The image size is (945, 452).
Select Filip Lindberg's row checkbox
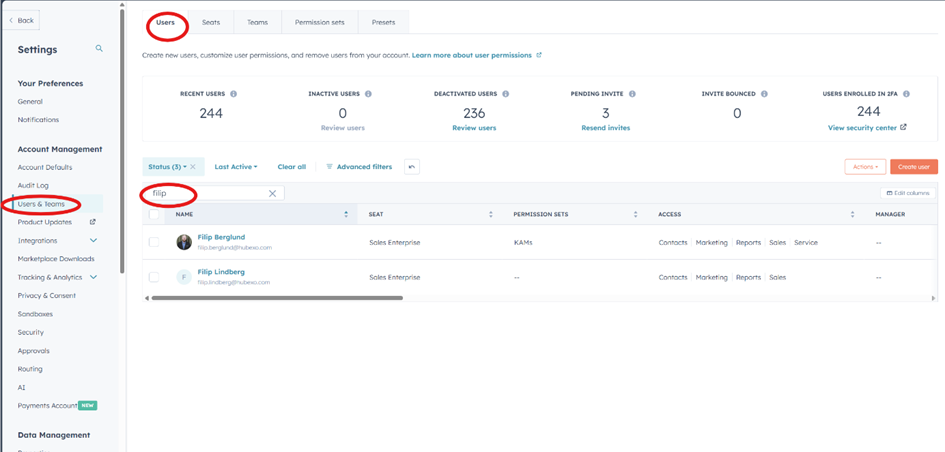point(154,277)
